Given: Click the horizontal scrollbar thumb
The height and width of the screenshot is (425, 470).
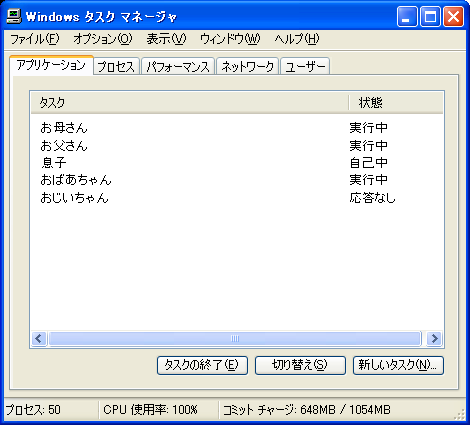Looking at the screenshot, I should tap(235, 339).
